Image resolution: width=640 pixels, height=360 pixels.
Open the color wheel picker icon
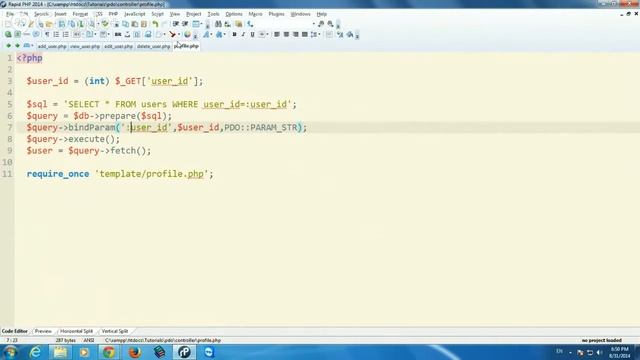tap(187, 34)
